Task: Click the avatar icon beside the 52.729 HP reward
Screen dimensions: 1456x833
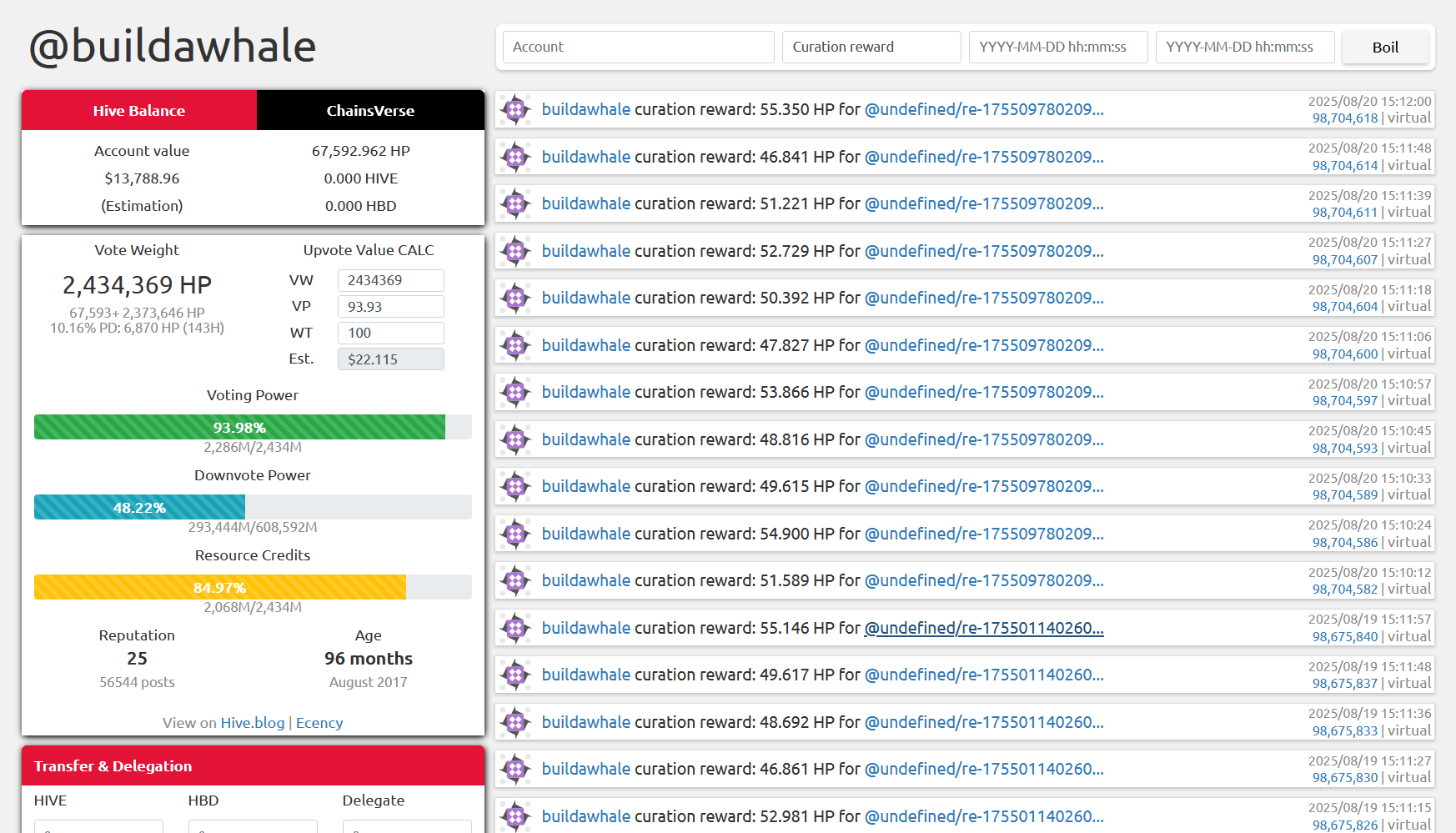Action: 515,251
